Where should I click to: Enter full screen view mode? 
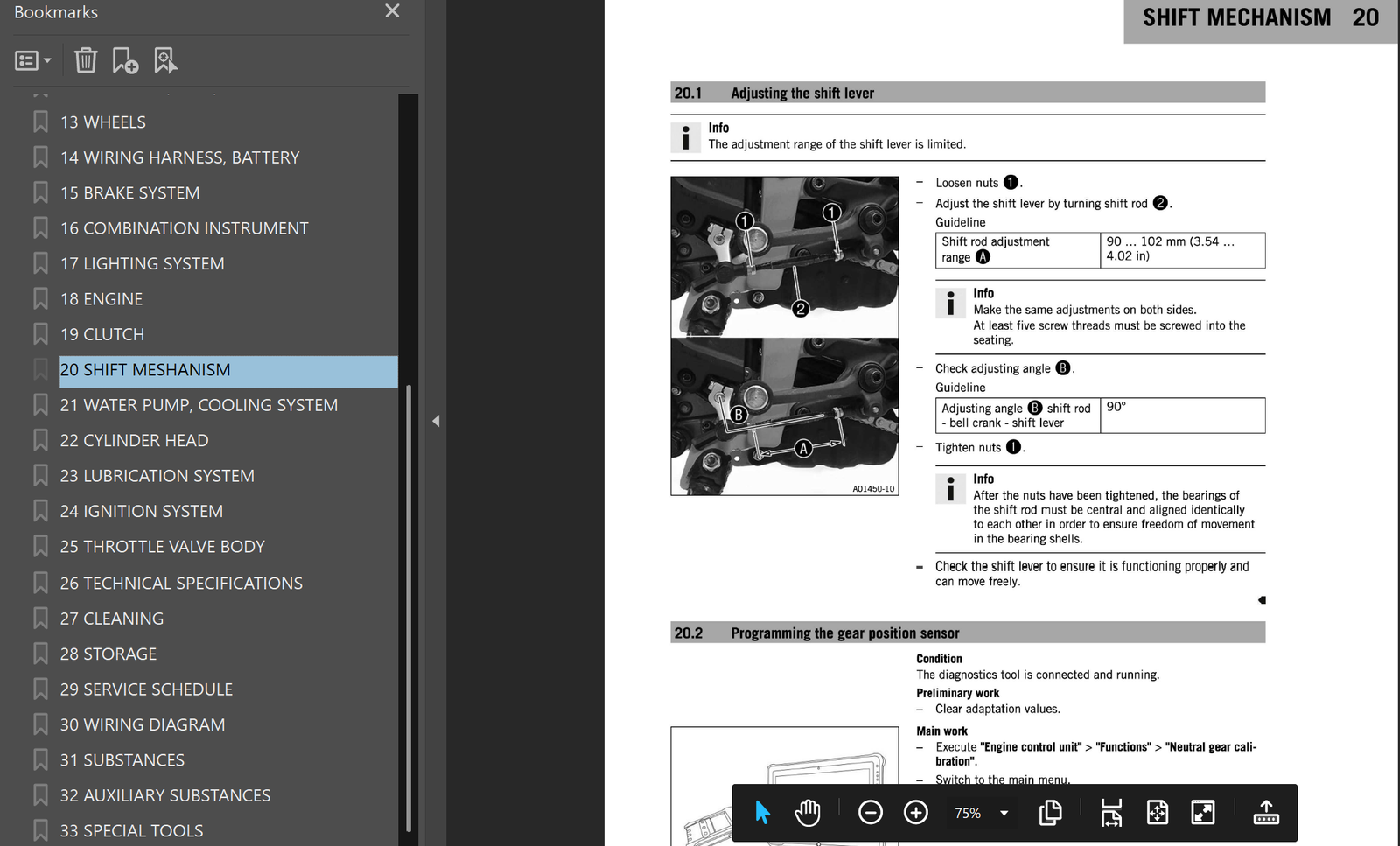pos(1203,813)
